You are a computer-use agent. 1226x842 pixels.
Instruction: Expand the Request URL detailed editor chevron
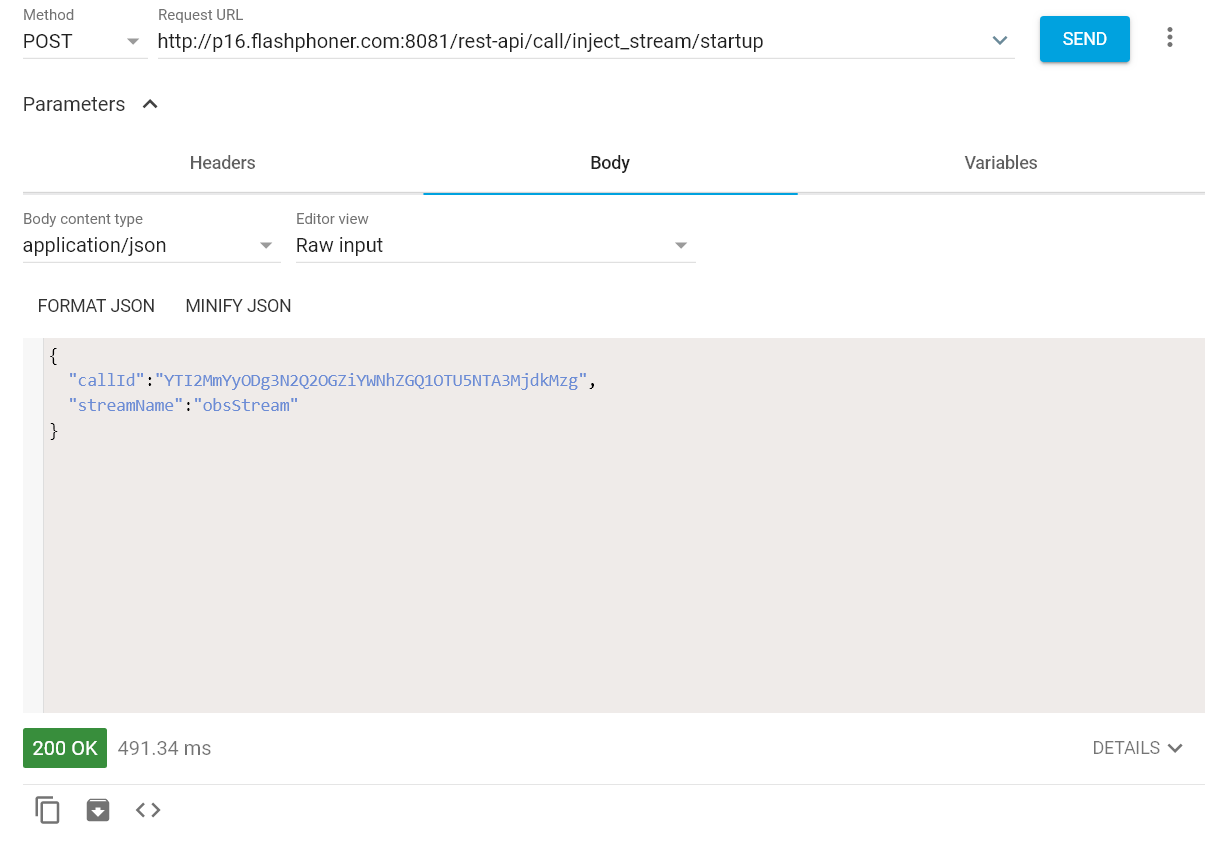(x=999, y=41)
